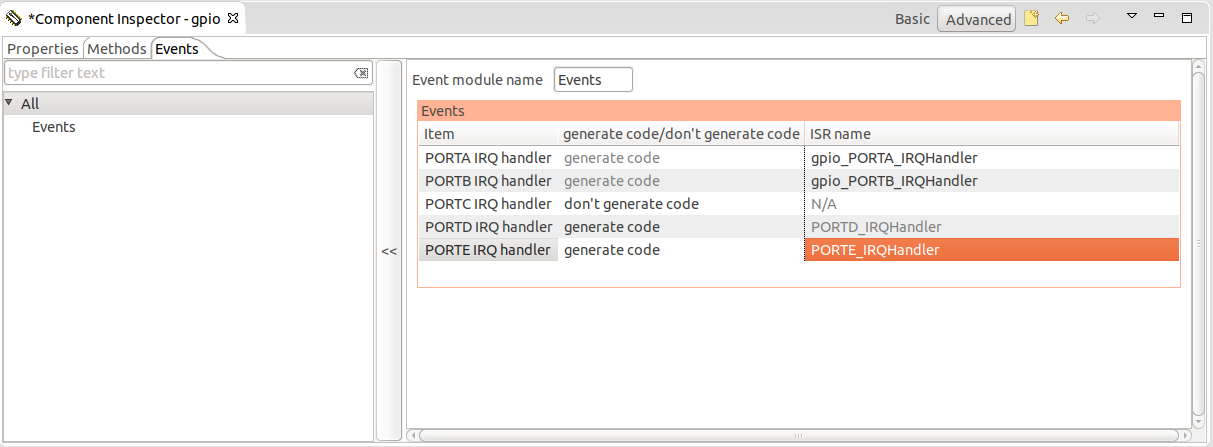Click the yellow back arrow icon
This screenshot has width=1213, height=447.
(1062, 18)
